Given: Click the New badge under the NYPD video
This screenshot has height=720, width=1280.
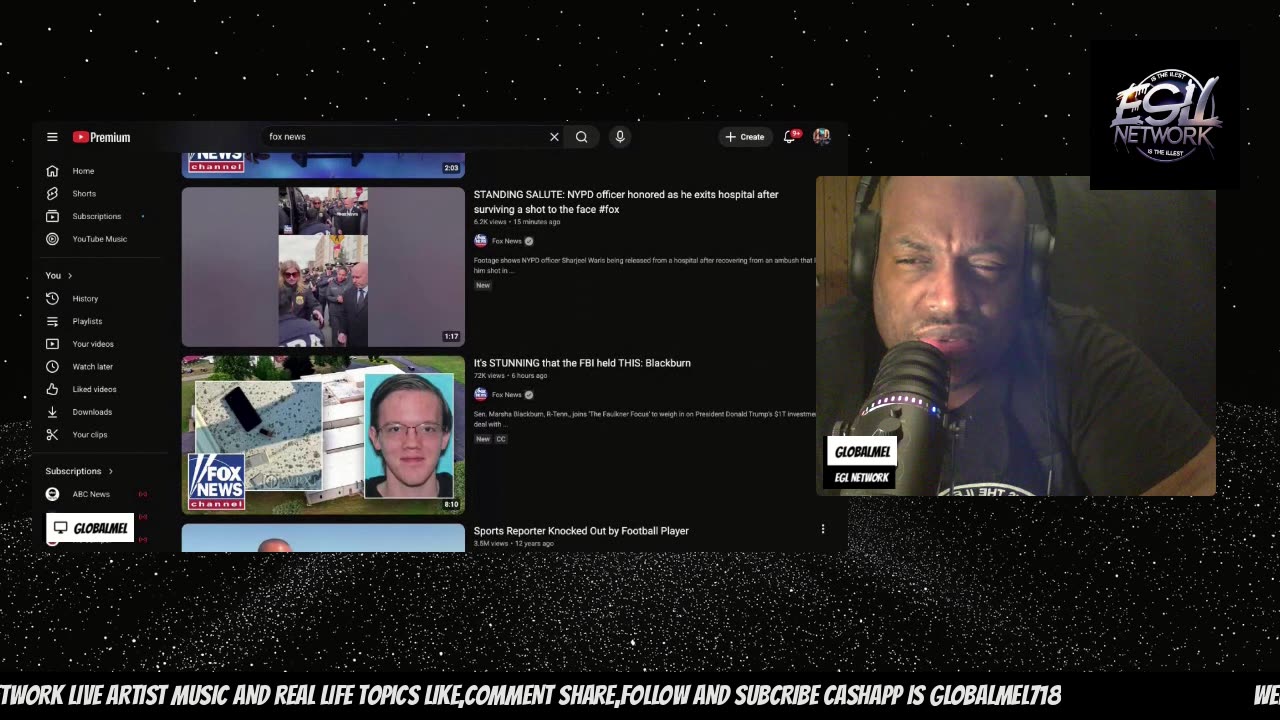Looking at the screenshot, I should click(x=483, y=285).
